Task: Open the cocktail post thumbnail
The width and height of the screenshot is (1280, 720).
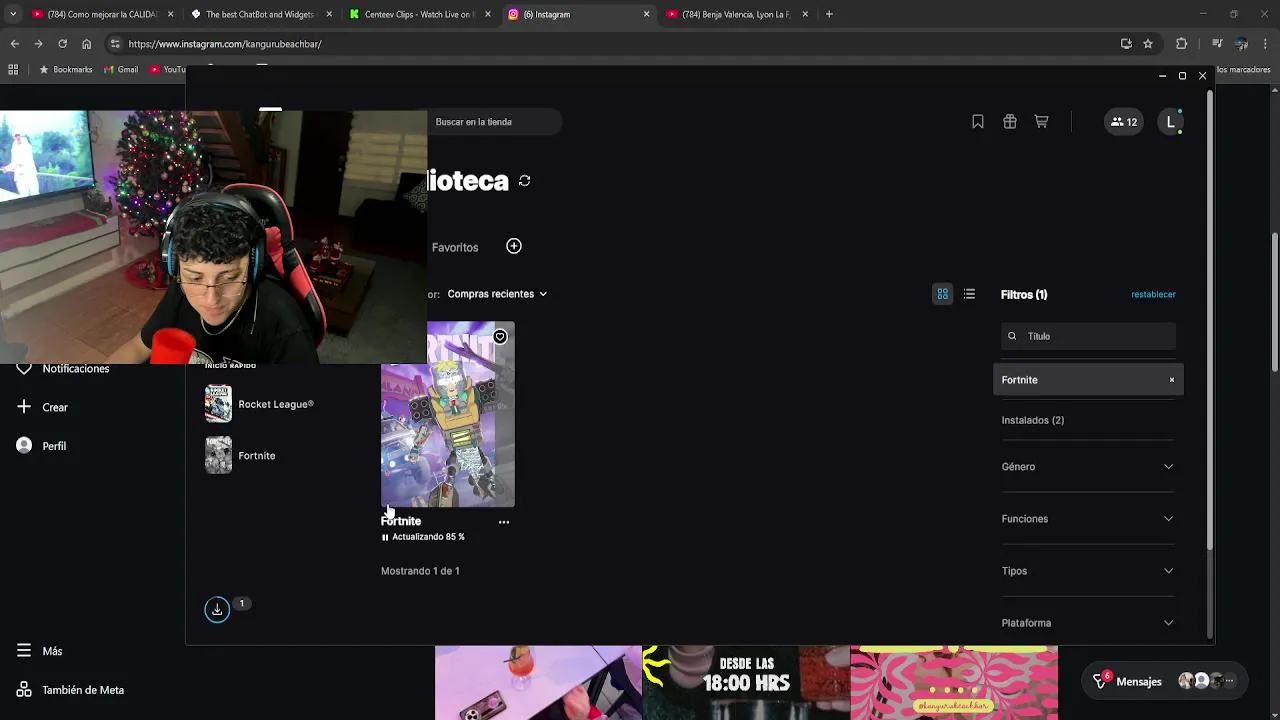Action: (x=538, y=683)
